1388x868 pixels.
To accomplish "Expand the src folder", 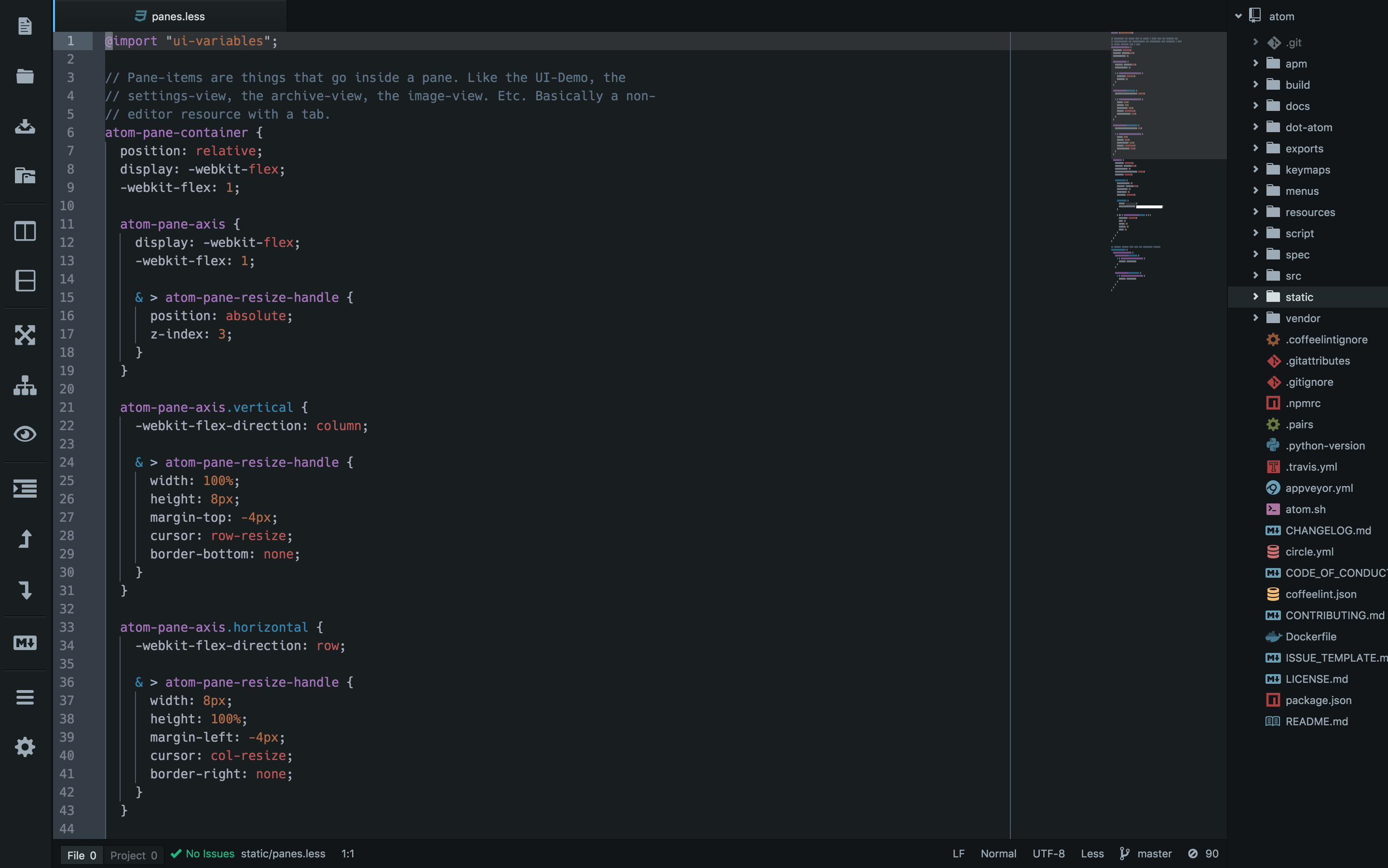I will (1293, 276).
